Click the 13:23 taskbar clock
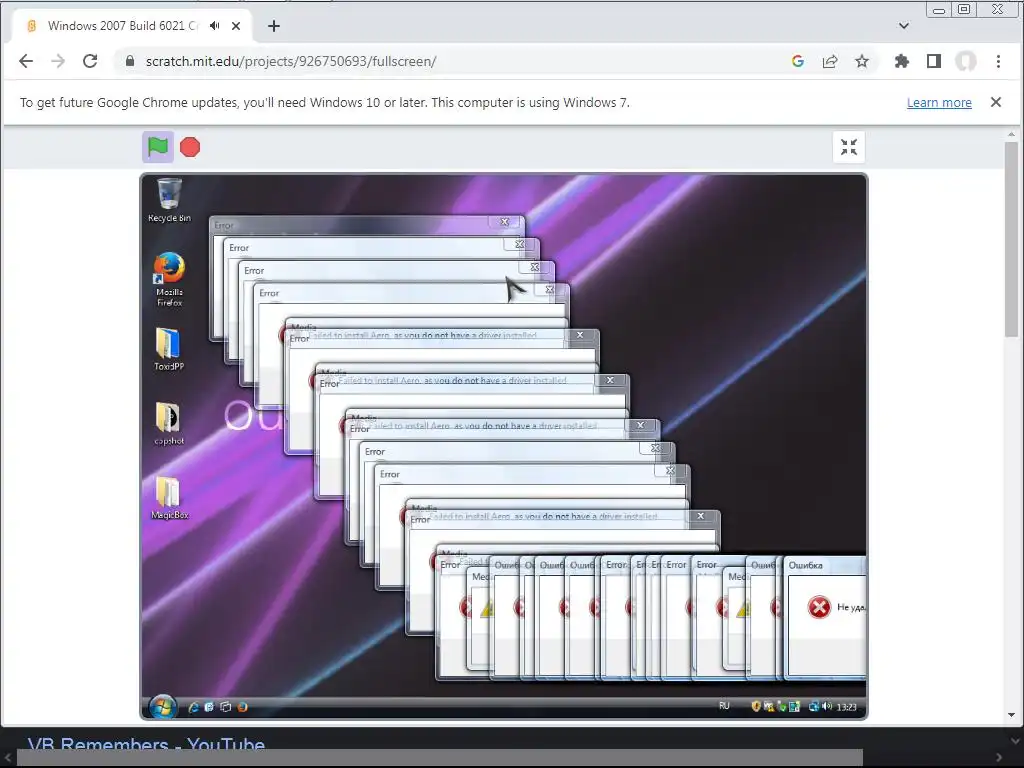 point(846,707)
